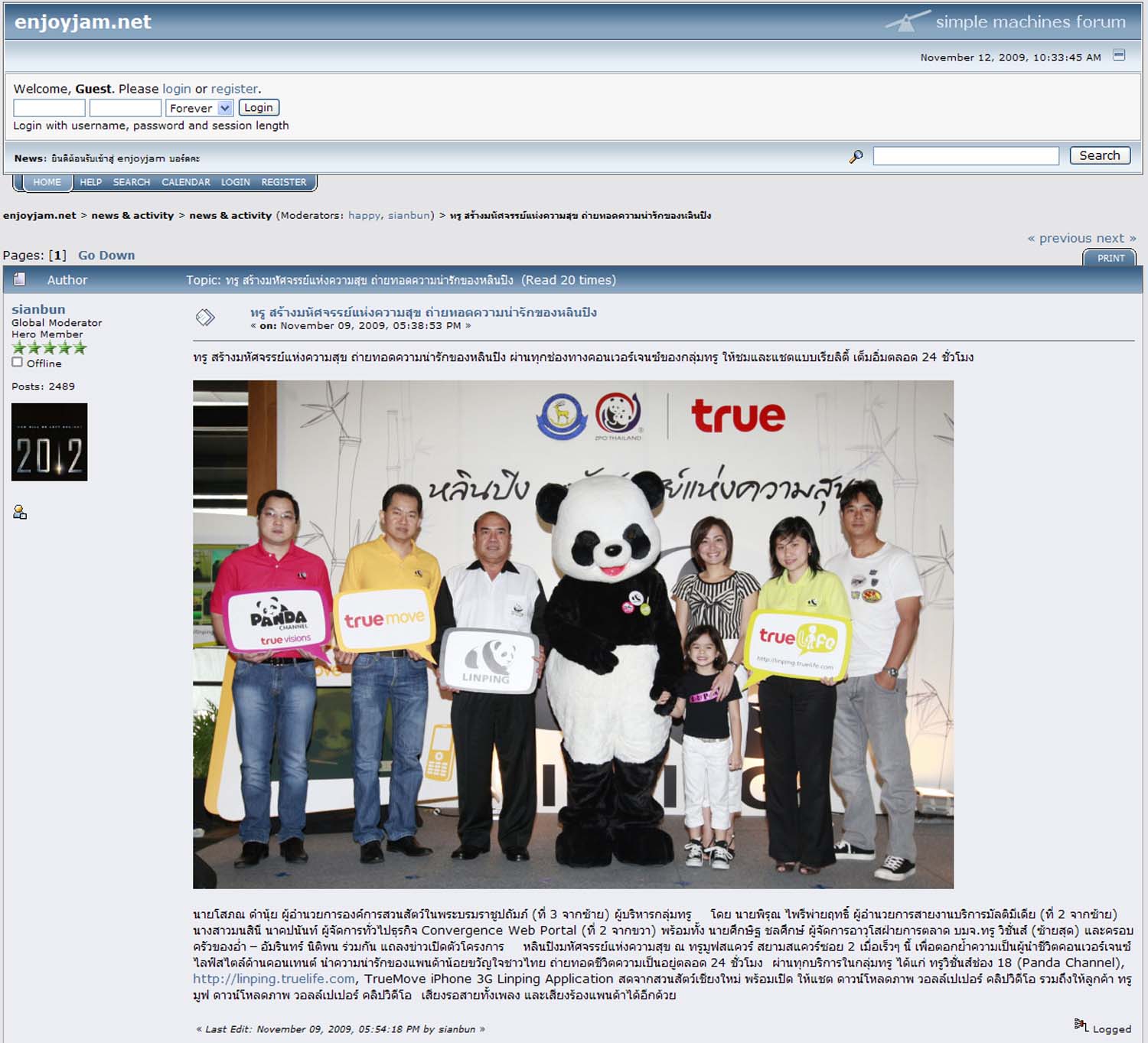
Task: Click sianbun's Offline status icon
Action: click(17, 362)
